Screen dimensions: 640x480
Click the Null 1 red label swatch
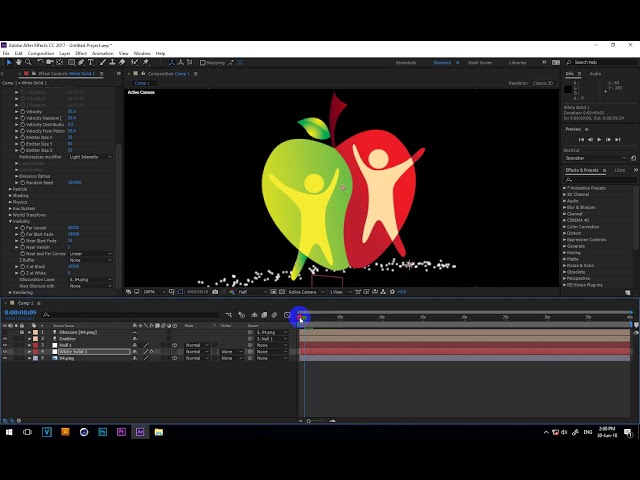36,345
